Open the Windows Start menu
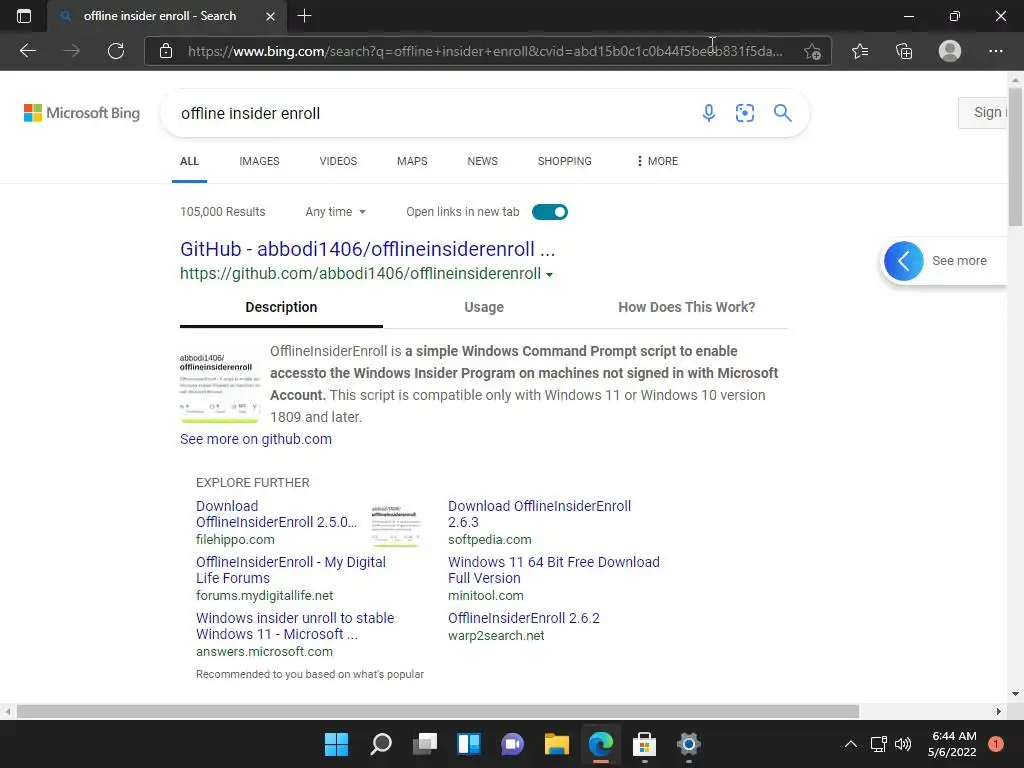 coord(336,744)
